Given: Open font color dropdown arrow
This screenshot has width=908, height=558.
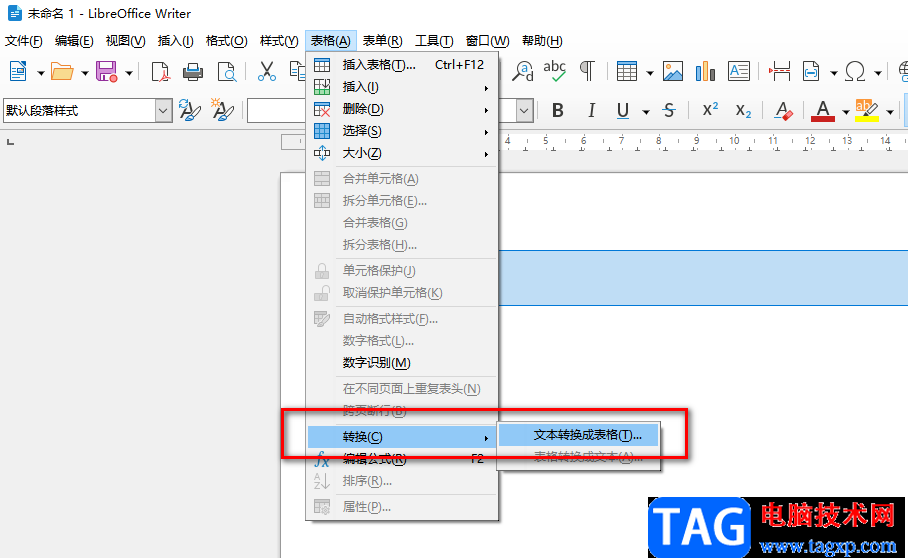Looking at the screenshot, I should (845, 111).
